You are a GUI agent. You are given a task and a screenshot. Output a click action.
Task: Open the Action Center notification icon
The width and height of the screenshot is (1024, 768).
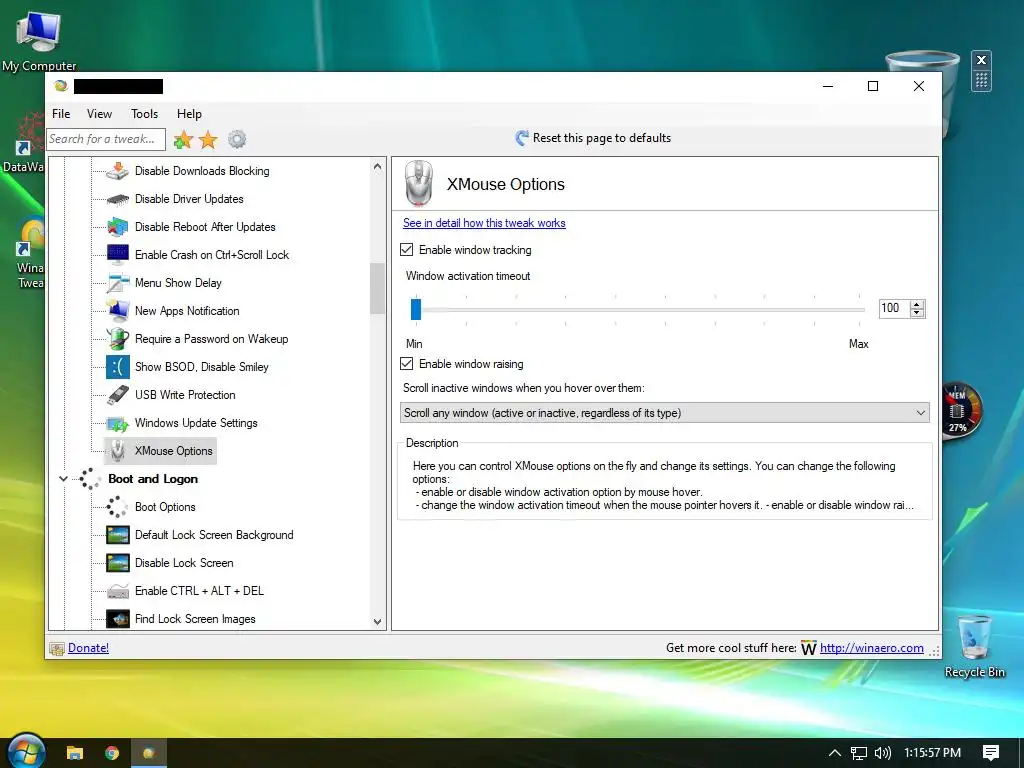click(x=991, y=753)
